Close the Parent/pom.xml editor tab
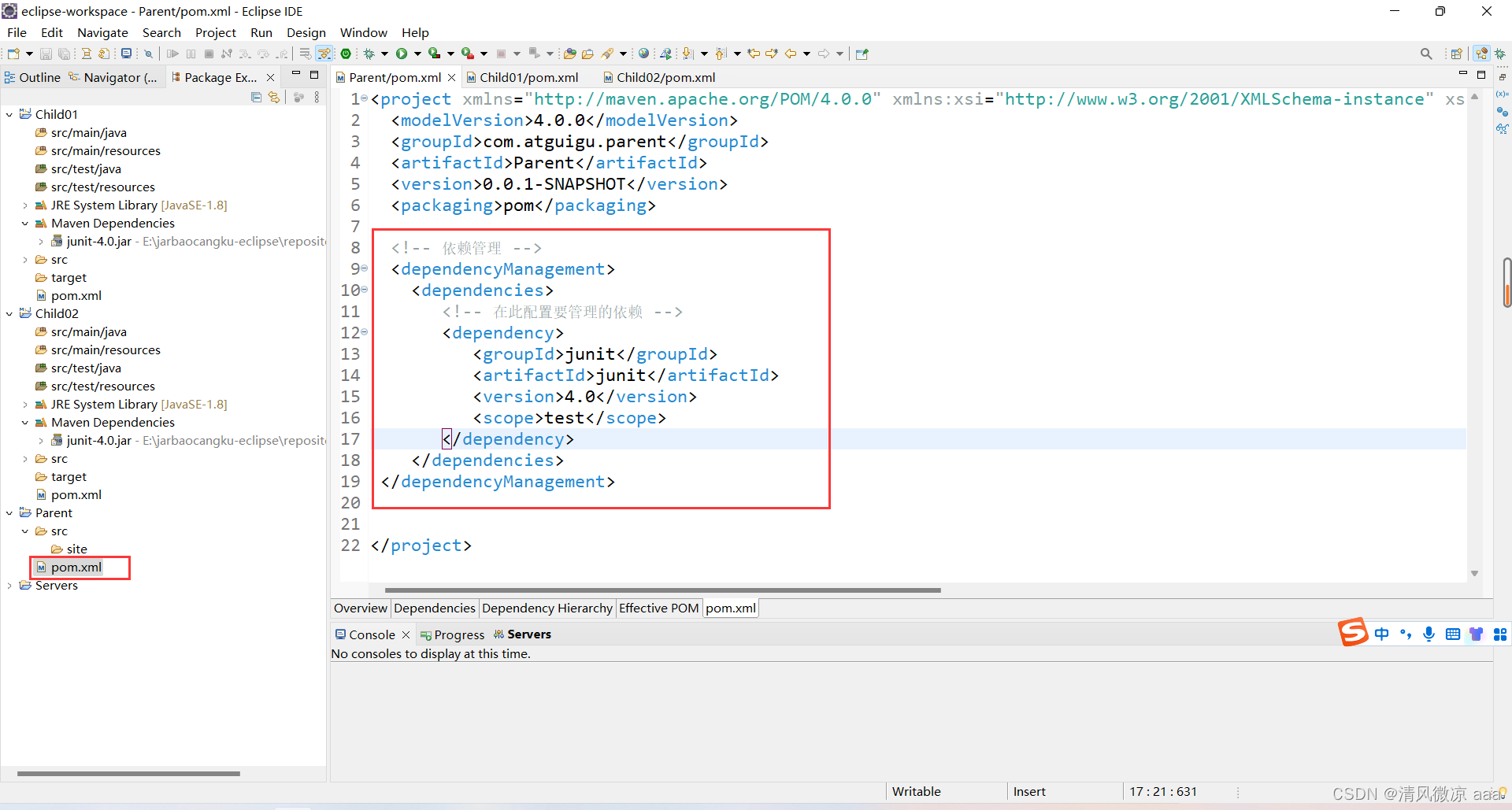Screen dimensions: 1512x810 451,77
